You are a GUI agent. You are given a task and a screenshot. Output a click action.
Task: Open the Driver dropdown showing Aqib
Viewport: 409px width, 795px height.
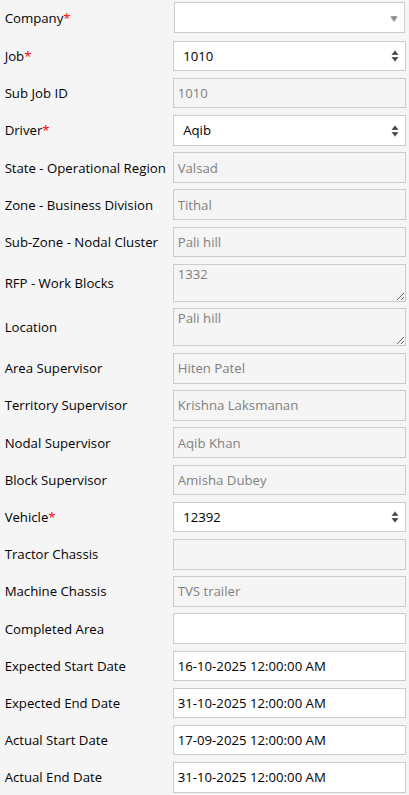click(x=289, y=131)
